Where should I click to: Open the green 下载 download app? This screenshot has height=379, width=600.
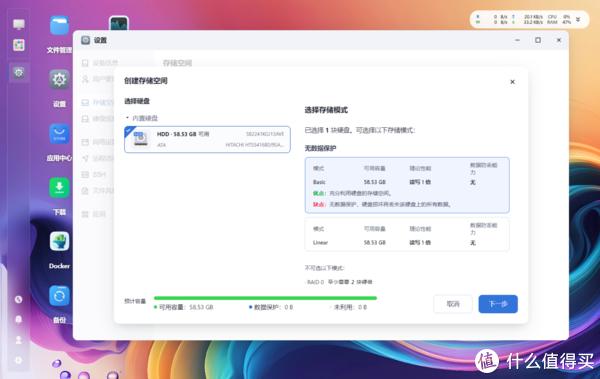pos(59,188)
